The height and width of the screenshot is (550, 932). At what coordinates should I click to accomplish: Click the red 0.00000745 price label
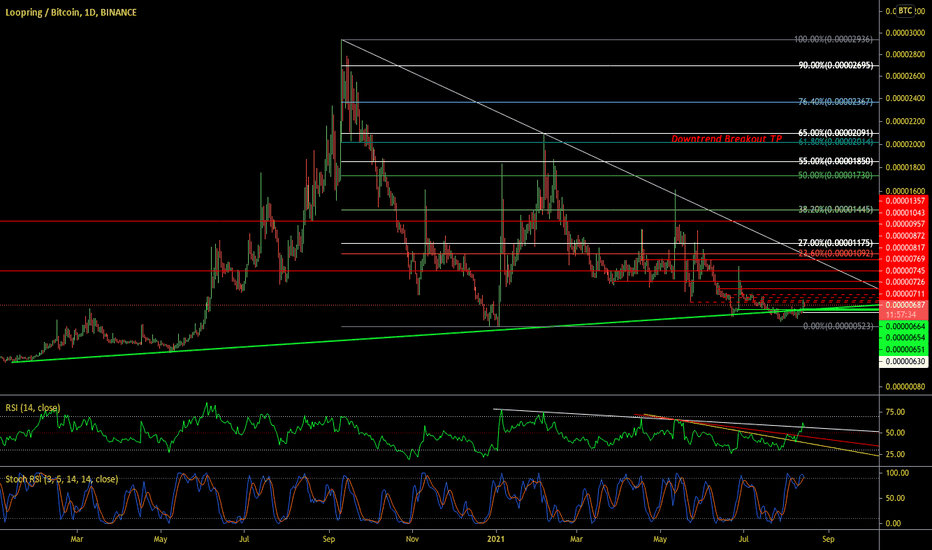(x=904, y=271)
